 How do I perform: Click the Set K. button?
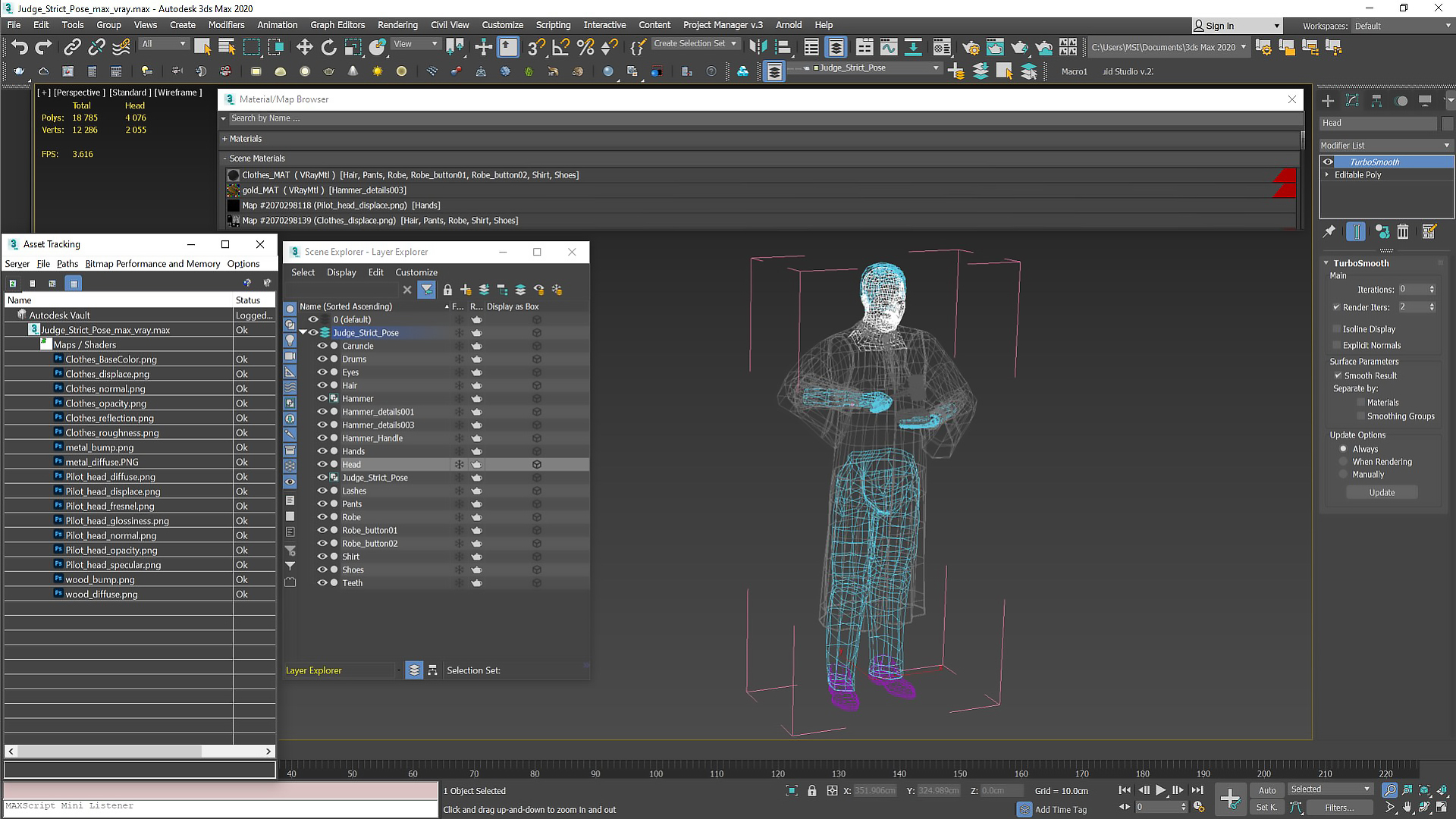pyautogui.click(x=1267, y=808)
